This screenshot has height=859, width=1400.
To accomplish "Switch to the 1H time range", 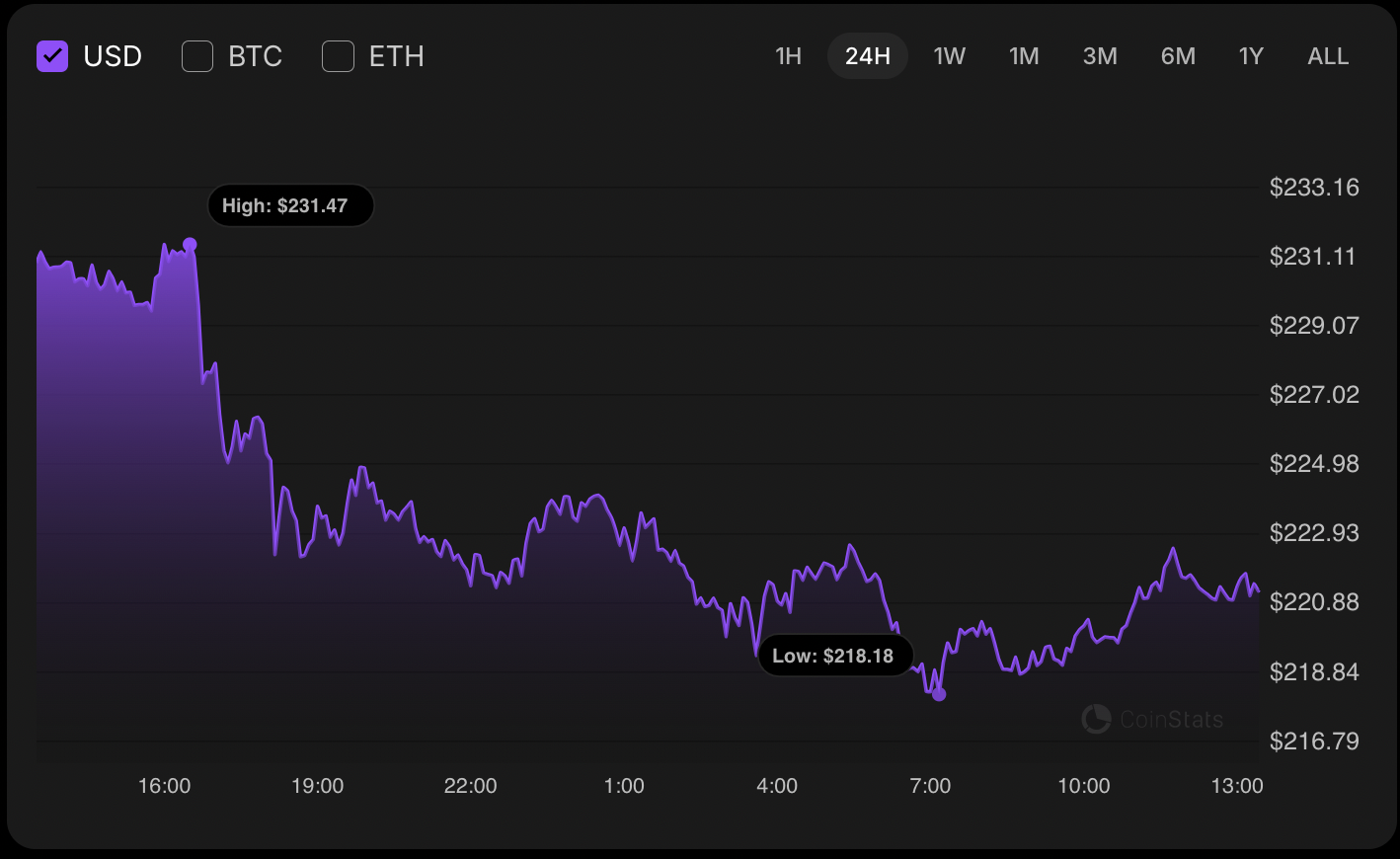I will [x=788, y=56].
